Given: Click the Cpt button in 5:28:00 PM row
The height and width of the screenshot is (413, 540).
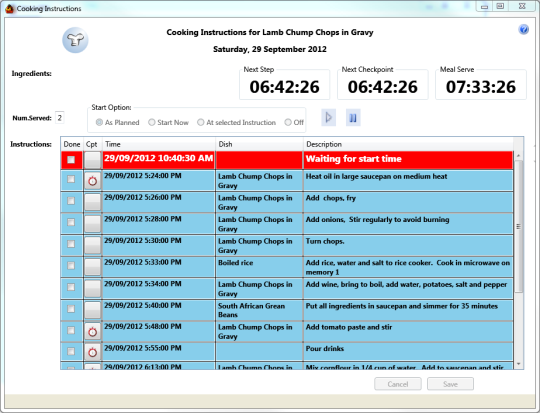Looking at the screenshot, I should [93, 224].
